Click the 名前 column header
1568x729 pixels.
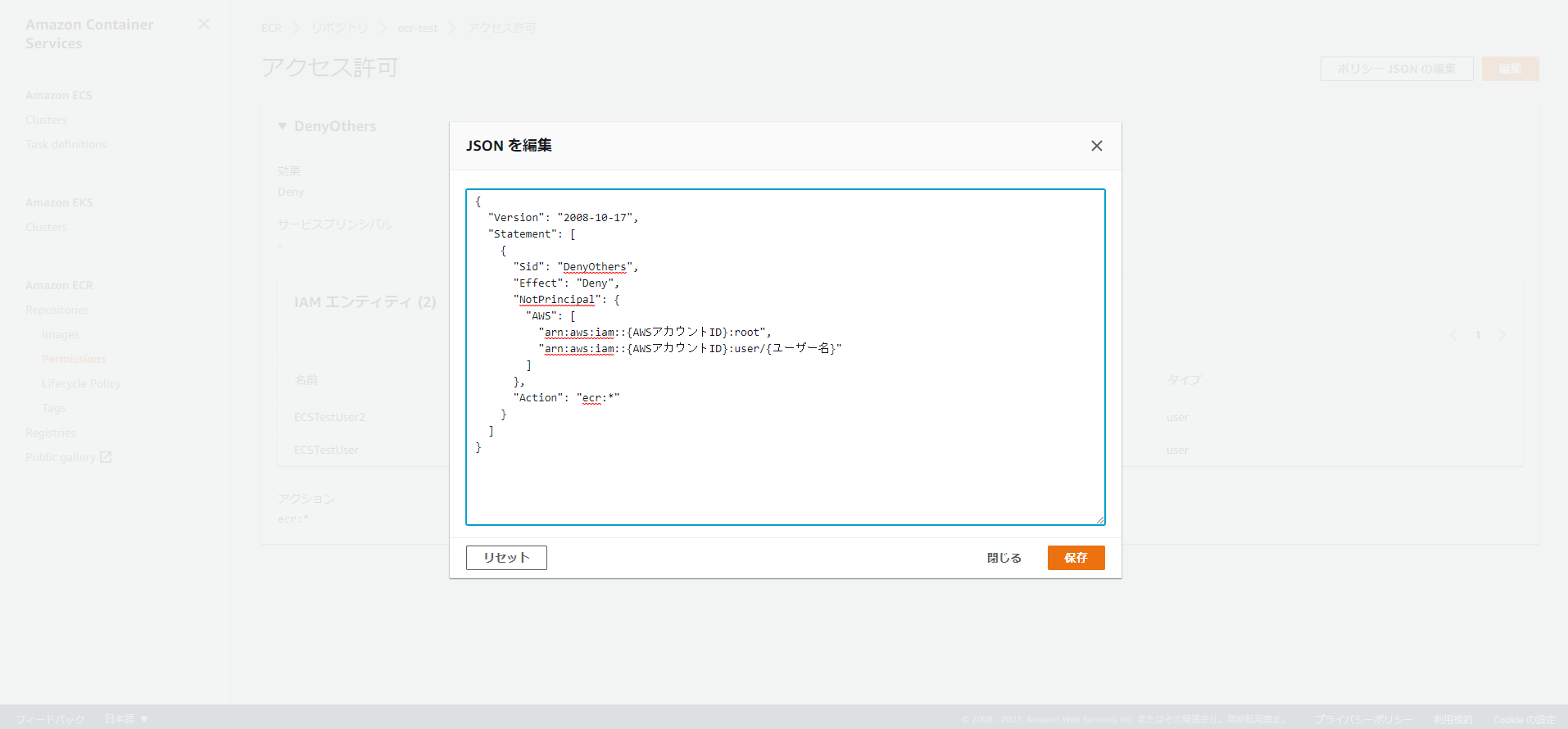point(306,380)
